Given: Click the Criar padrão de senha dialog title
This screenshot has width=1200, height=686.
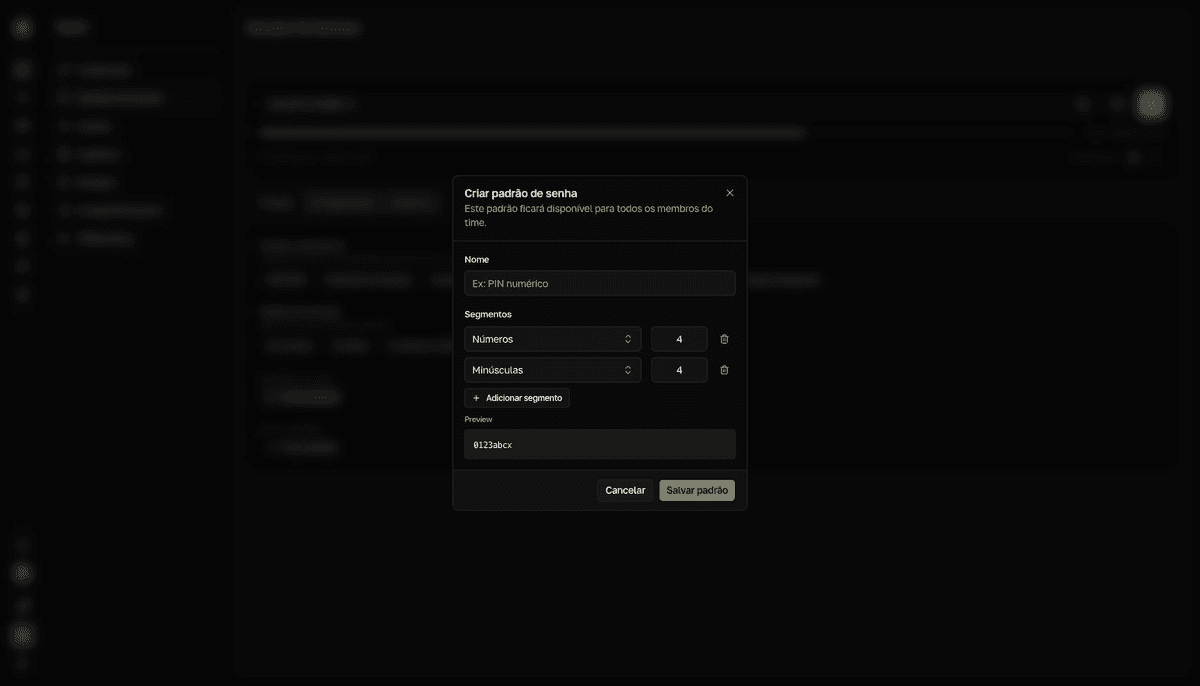Looking at the screenshot, I should point(521,193).
